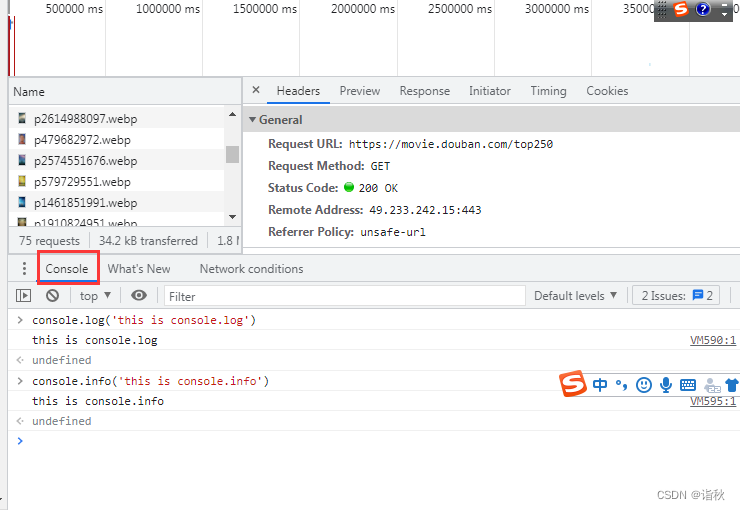Open the Preview tab
This screenshot has width=740, height=510.
[360, 91]
